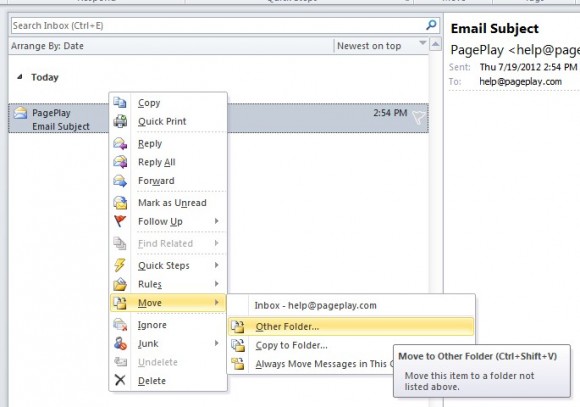Viewport: 580px width, 407px height.
Task: Click the Email Subject heading in reading pane
Action: (x=495, y=28)
